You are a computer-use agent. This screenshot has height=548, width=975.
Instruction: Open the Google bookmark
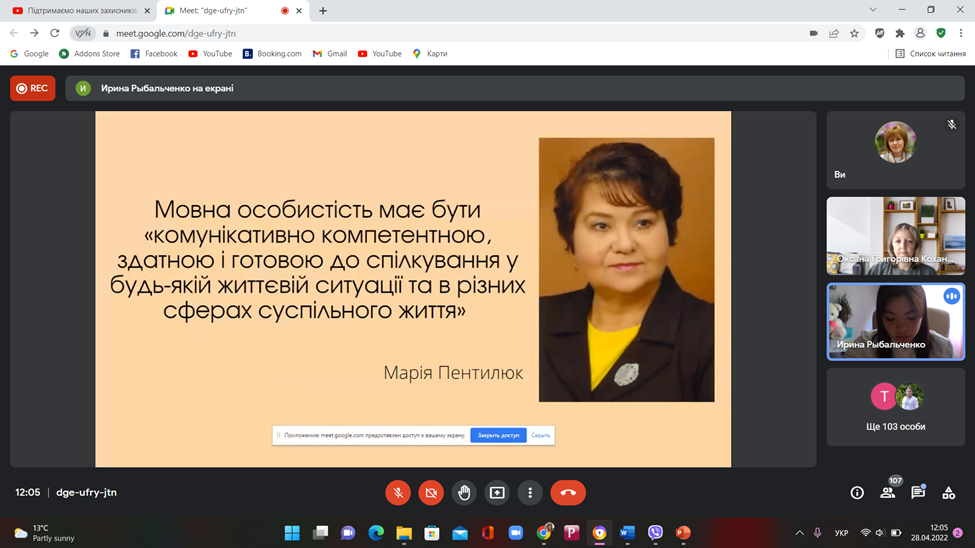click(x=29, y=53)
